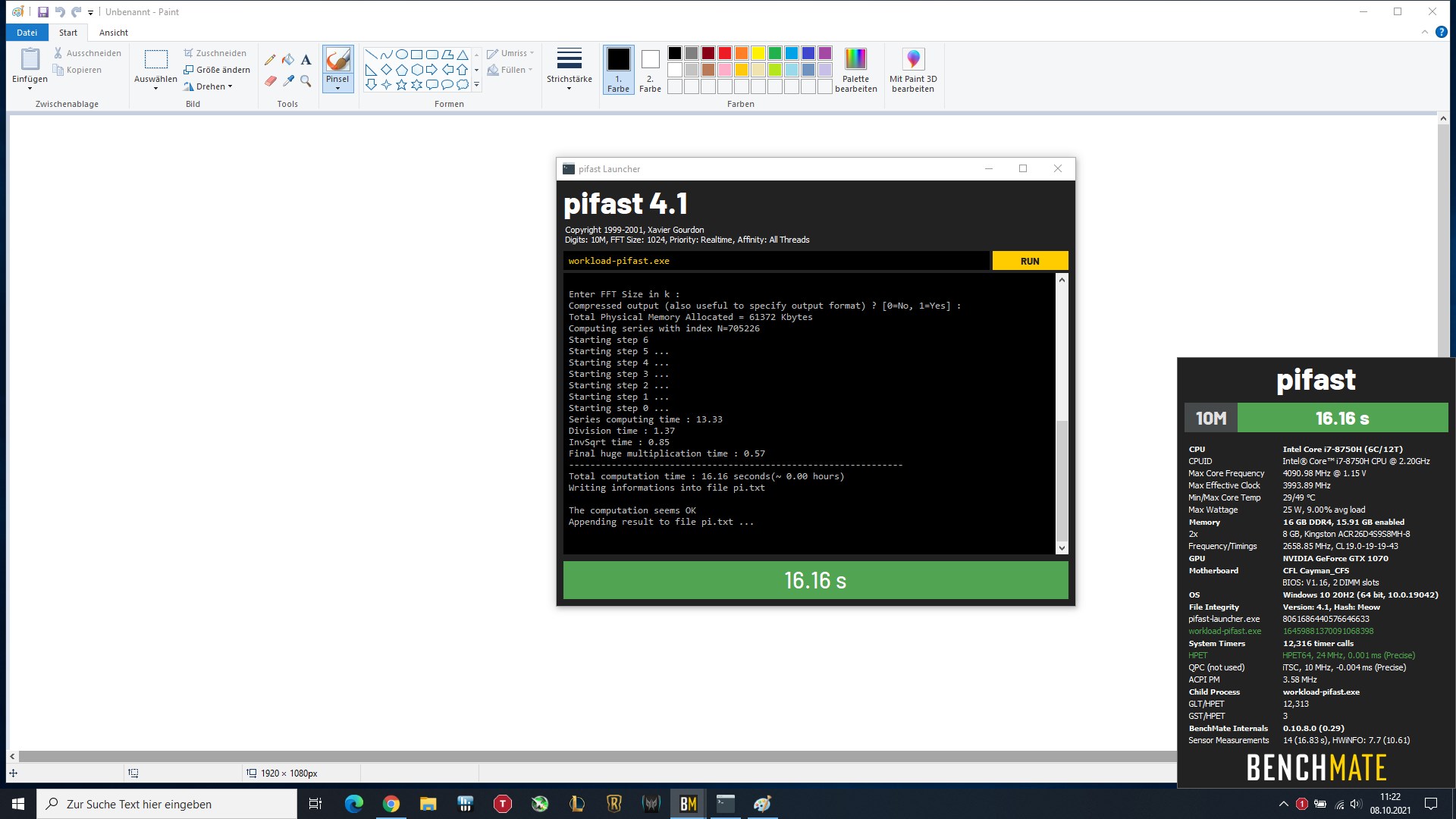The image size is (1456, 819).
Task: Click the Größe ändern resize button
Action: pos(217,70)
